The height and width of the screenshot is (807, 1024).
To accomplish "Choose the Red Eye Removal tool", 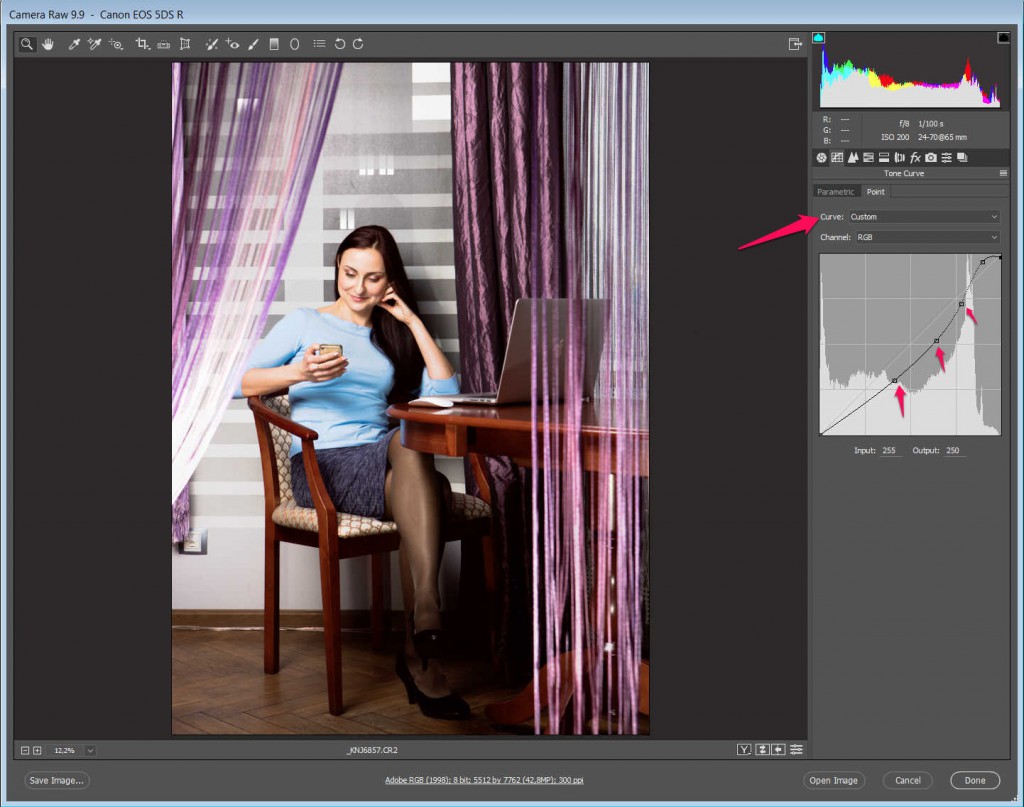I will (x=231, y=44).
